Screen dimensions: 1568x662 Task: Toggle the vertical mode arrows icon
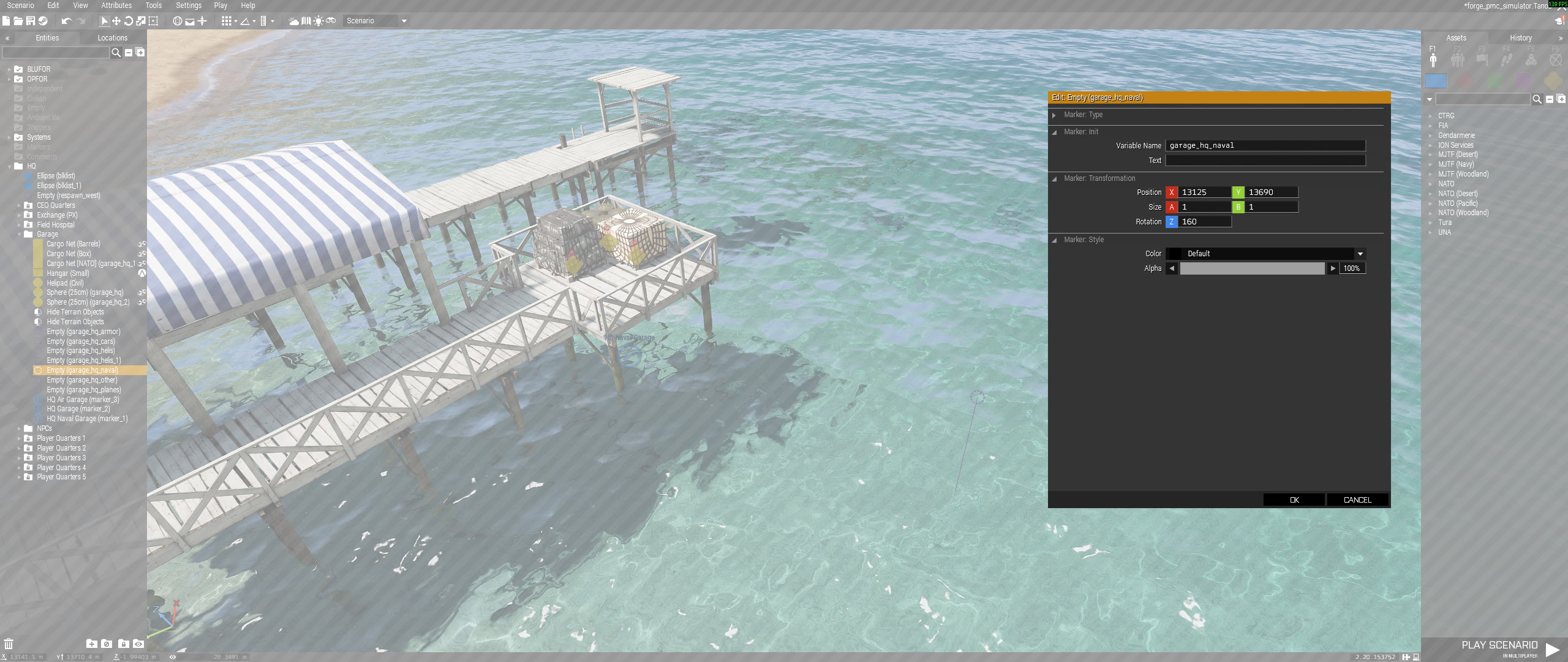click(202, 21)
